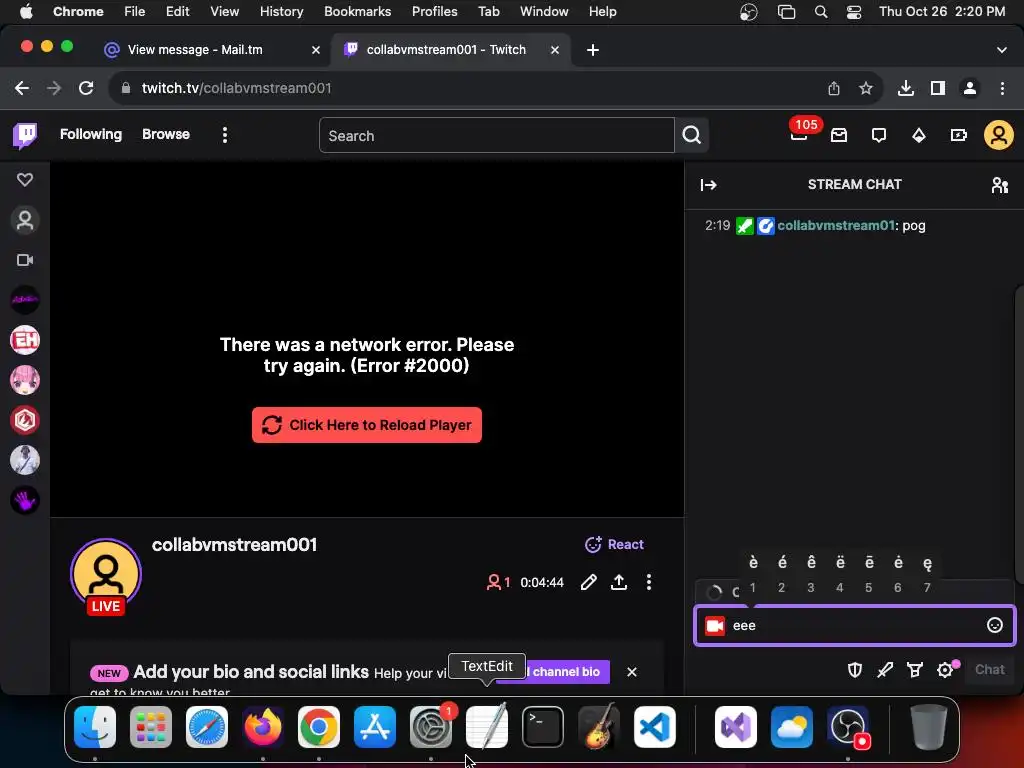Toggle Chrome side panel

[x=938, y=88]
